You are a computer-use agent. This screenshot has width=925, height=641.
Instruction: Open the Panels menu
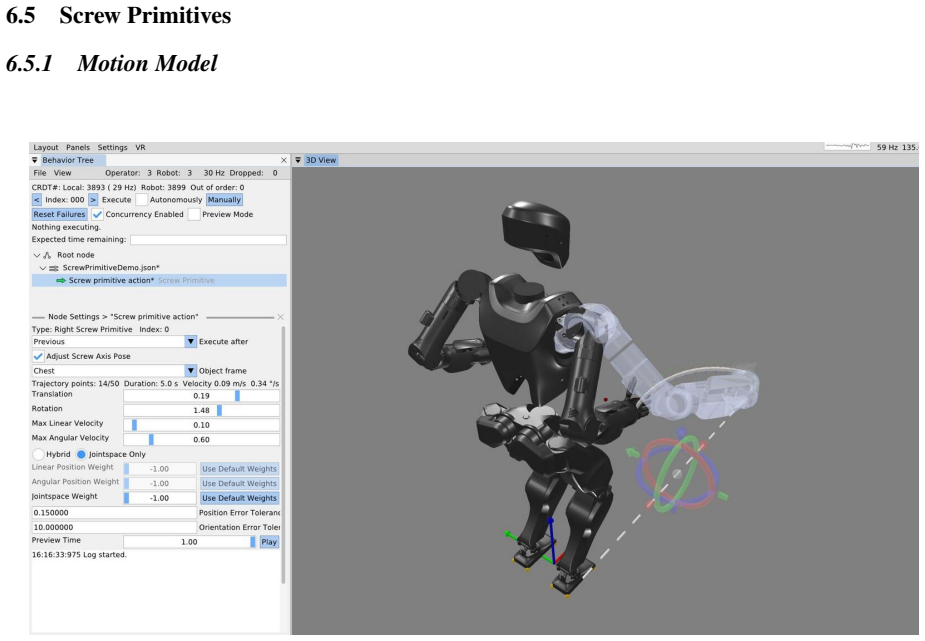[x=78, y=147]
